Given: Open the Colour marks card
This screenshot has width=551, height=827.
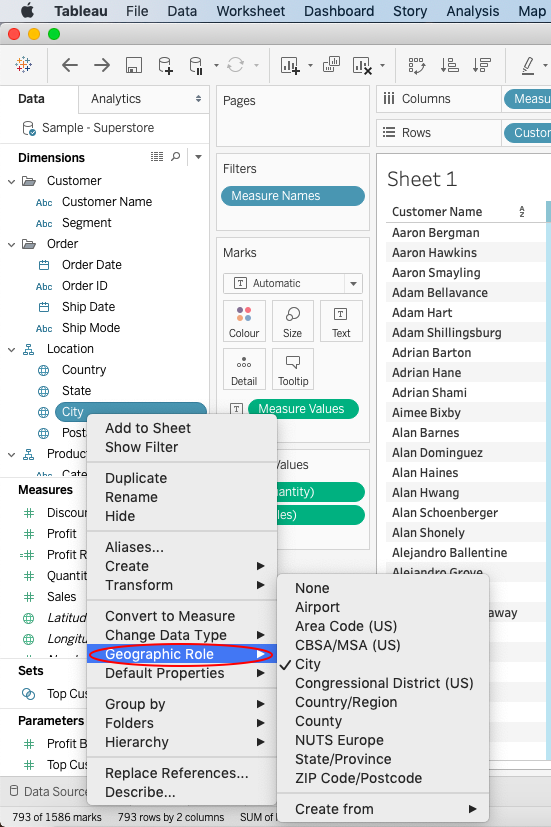Looking at the screenshot, I should 244,321.
